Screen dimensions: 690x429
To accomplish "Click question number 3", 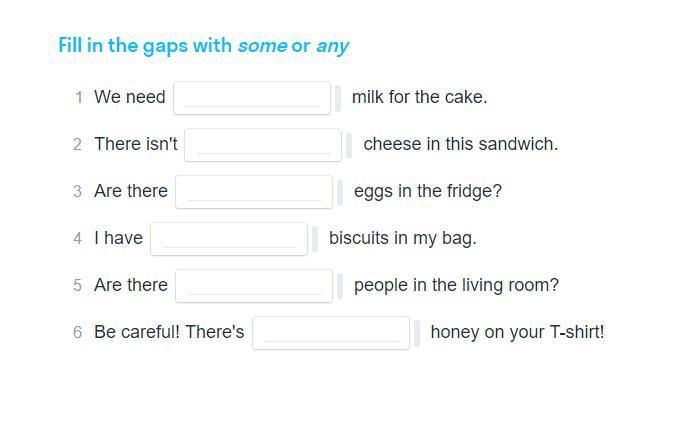I will [77, 192].
